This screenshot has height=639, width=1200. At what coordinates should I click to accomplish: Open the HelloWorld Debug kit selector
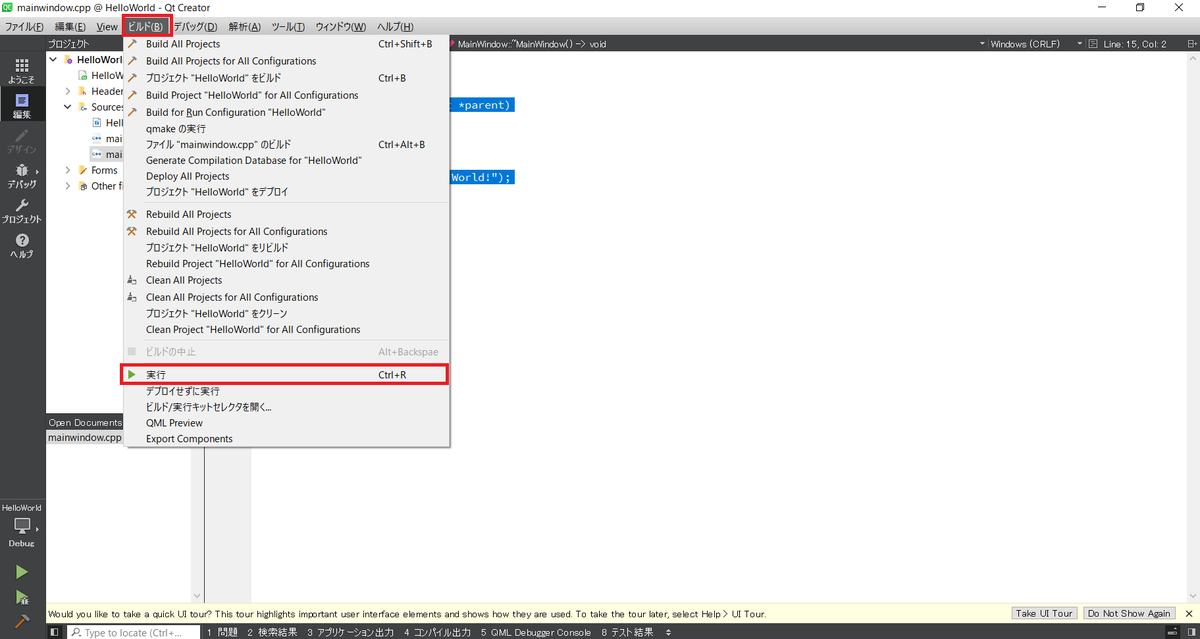tap(22, 526)
